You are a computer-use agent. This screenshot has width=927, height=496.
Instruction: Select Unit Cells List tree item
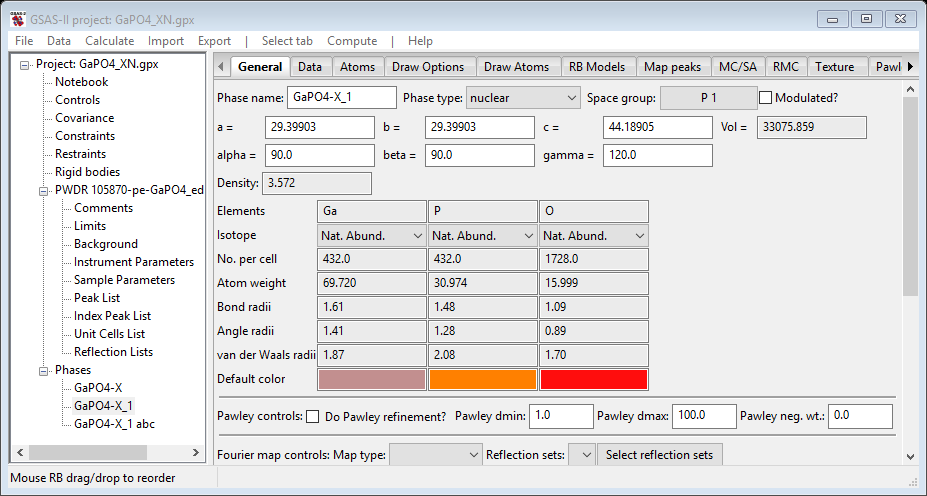[109, 334]
